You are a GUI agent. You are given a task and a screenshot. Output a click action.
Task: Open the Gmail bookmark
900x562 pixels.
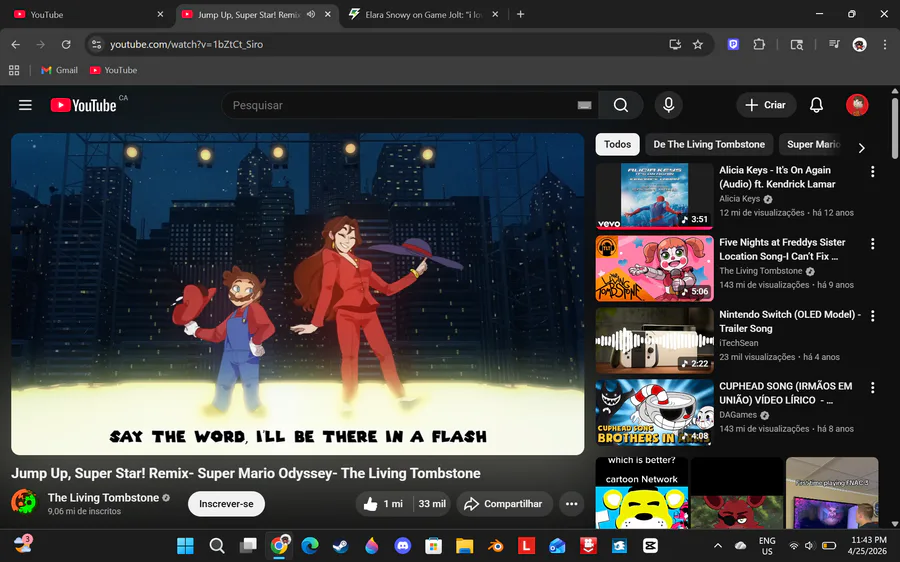(x=60, y=70)
